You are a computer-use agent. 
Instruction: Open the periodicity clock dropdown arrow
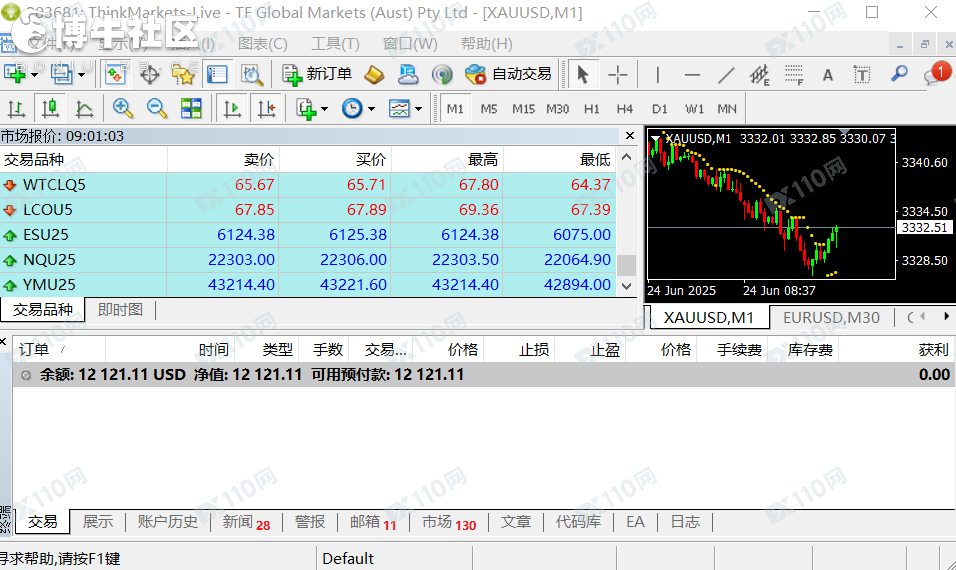tap(371, 109)
